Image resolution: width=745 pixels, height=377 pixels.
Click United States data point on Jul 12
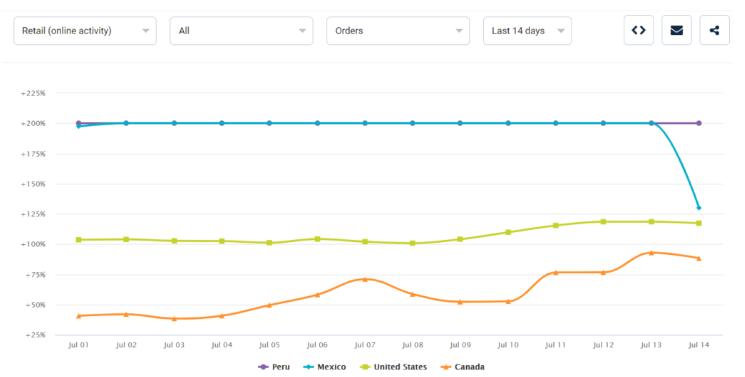click(x=603, y=222)
